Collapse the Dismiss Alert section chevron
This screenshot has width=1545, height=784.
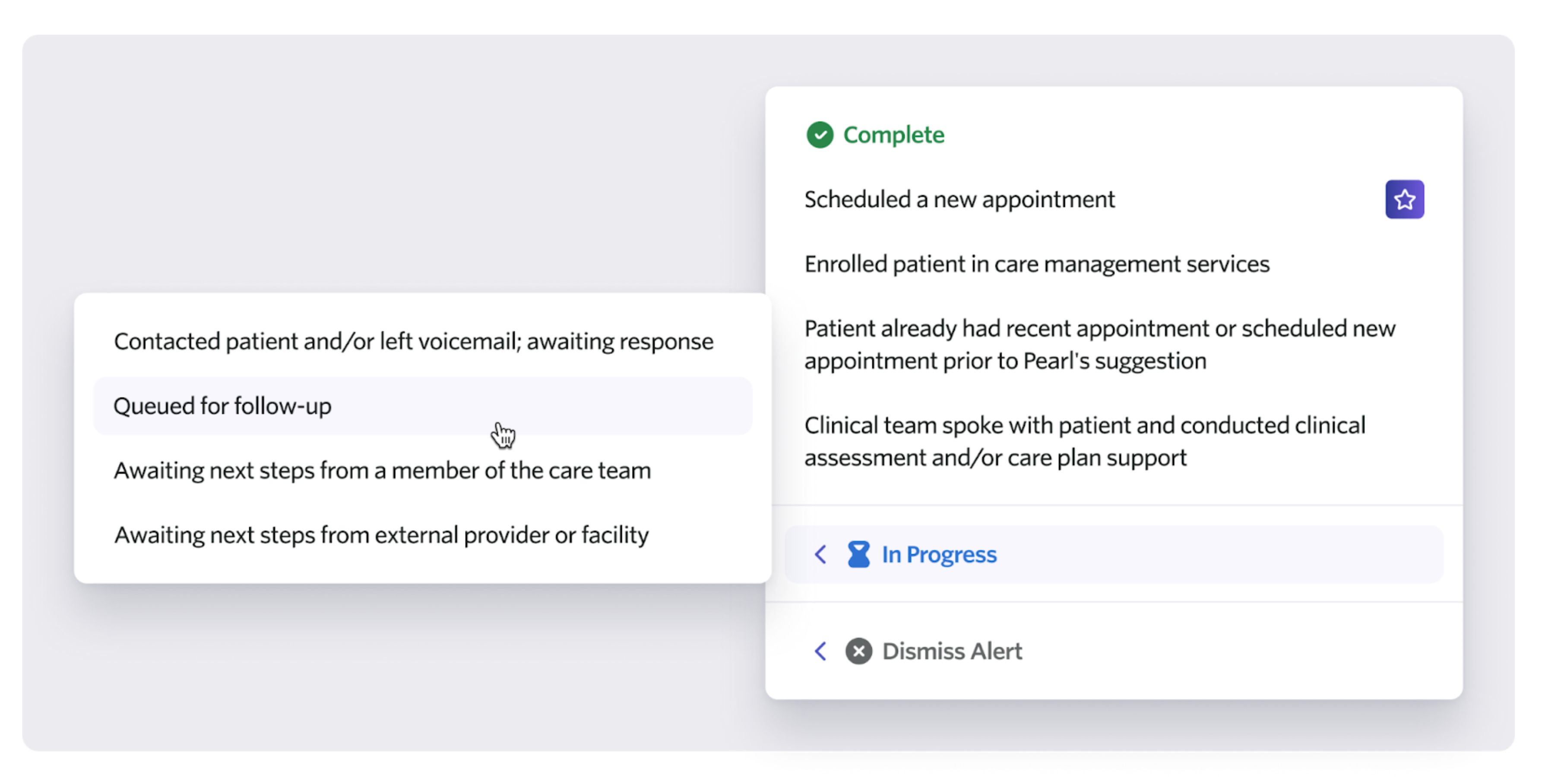tap(820, 651)
